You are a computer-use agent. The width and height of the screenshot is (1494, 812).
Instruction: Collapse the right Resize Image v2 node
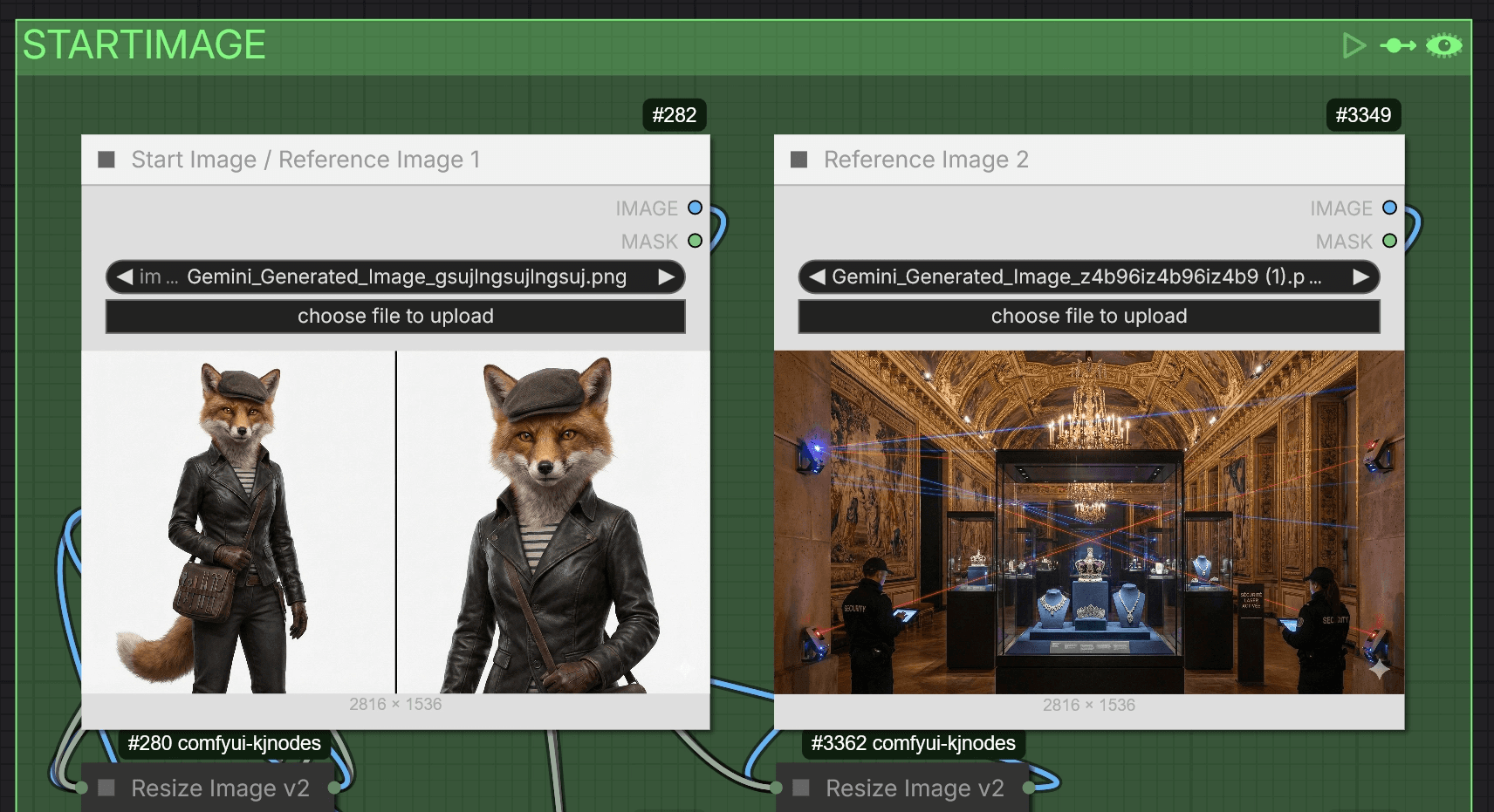tap(801, 788)
